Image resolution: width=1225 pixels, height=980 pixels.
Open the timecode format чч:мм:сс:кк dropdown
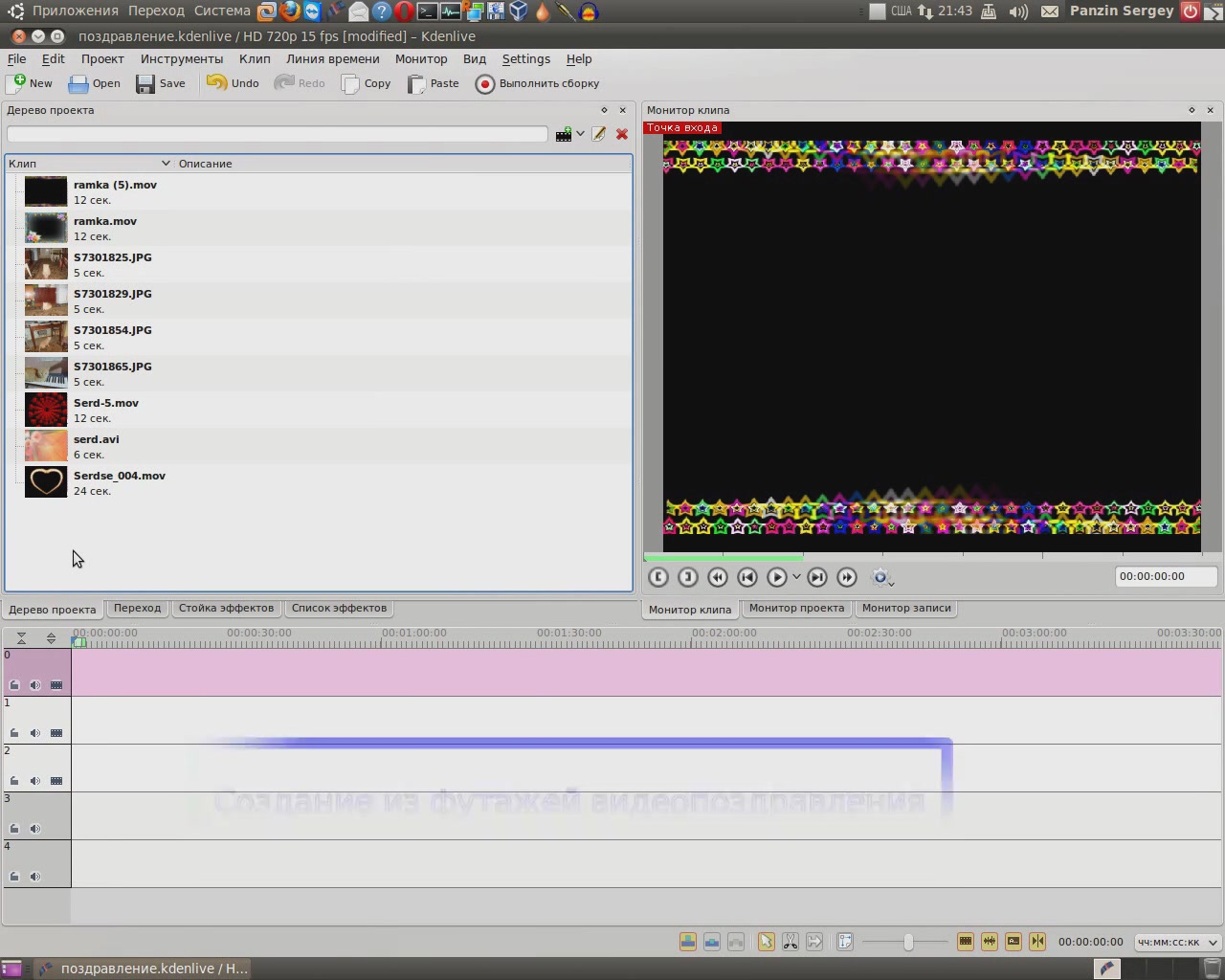pos(1177,942)
